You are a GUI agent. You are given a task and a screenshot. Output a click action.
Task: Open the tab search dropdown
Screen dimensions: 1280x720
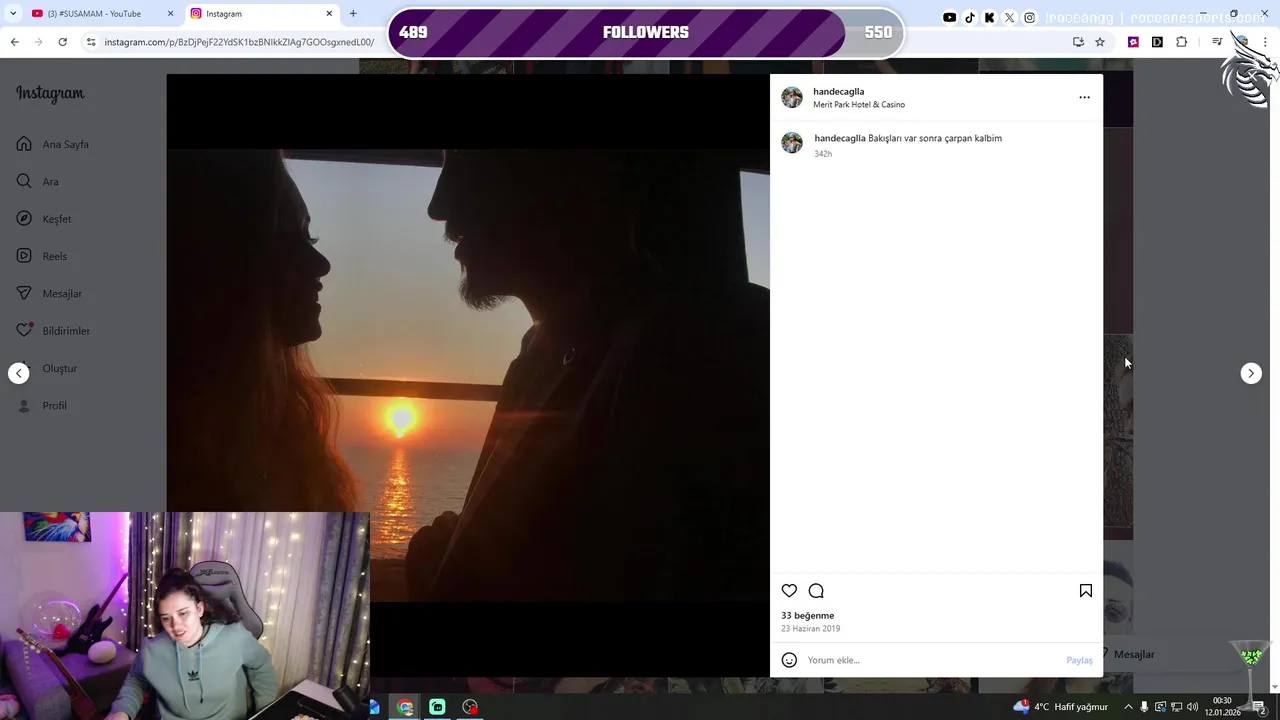(12, 14)
